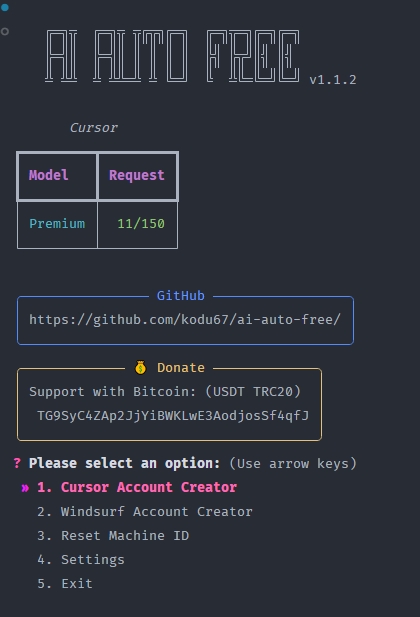Viewport: 420px width, 617px height.
Task: Click the Model column header
Action: 48,175
